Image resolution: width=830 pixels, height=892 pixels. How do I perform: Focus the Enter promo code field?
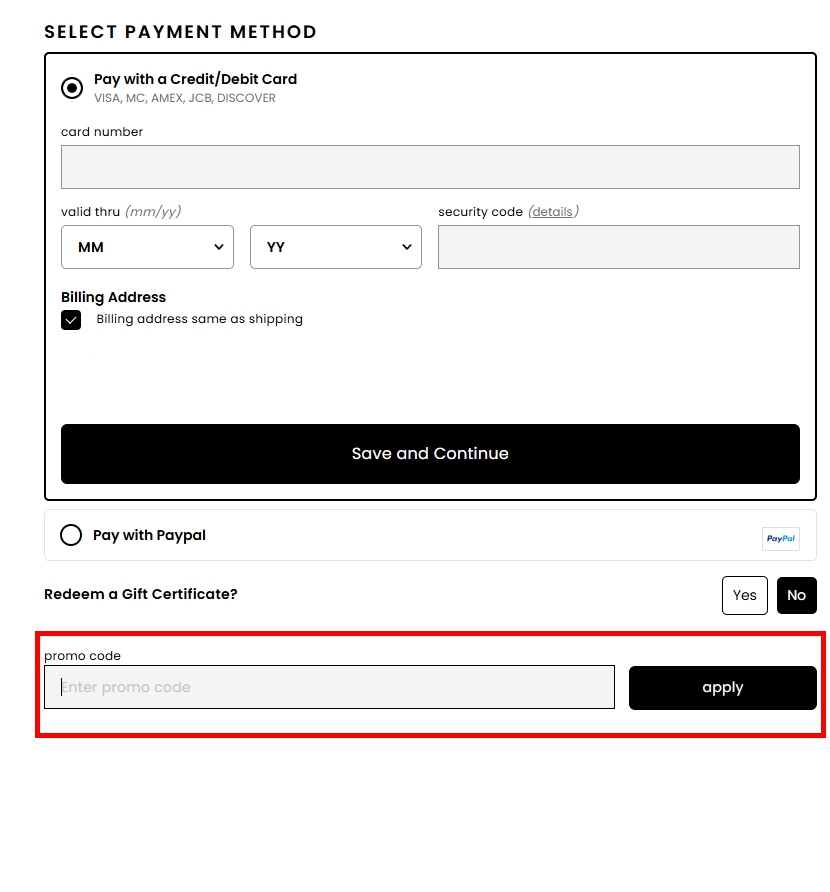[x=329, y=687]
